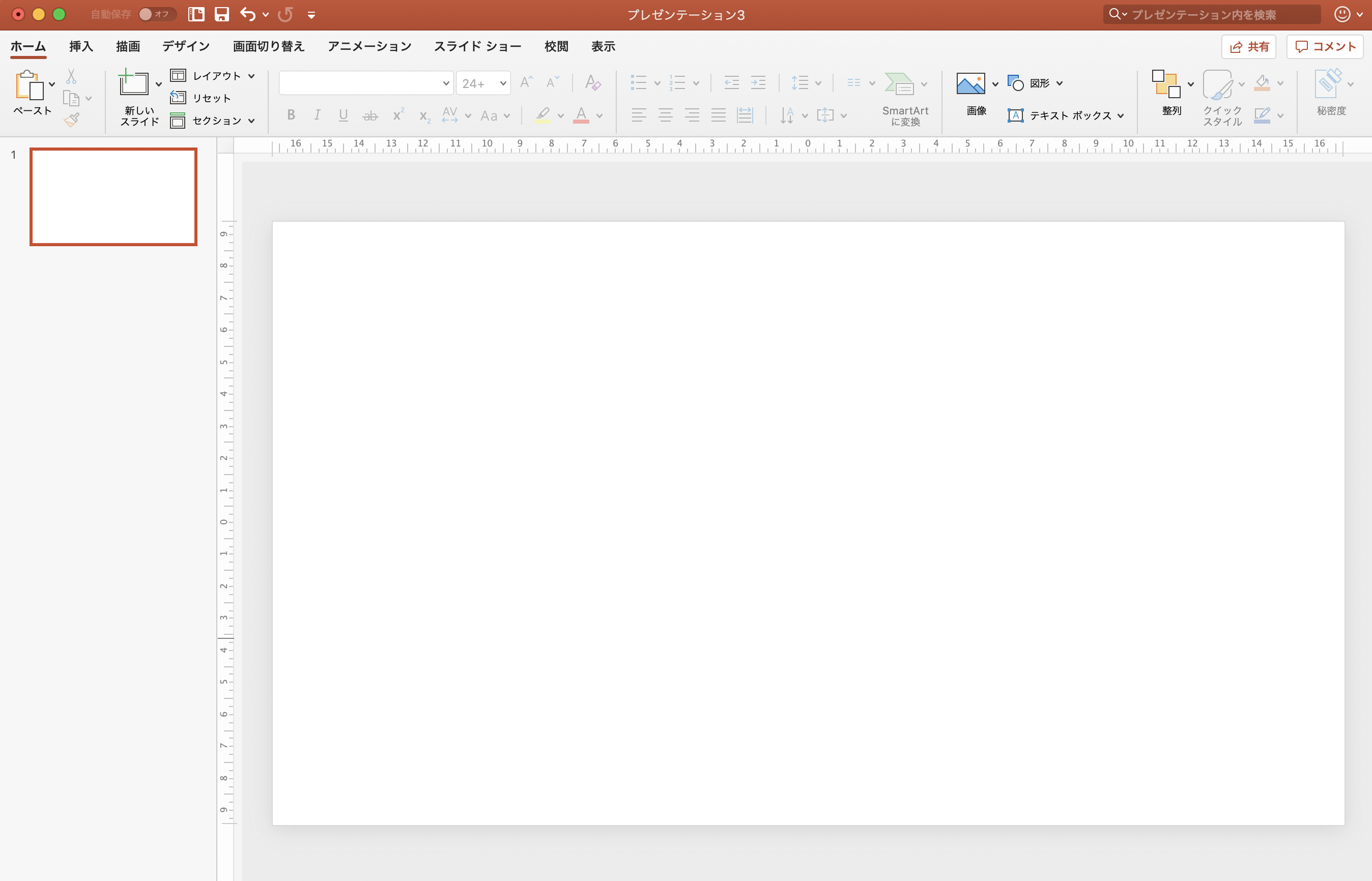Switch to the 画面切り替え tab
The height and width of the screenshot is (881, 1372).
point(269,46)
